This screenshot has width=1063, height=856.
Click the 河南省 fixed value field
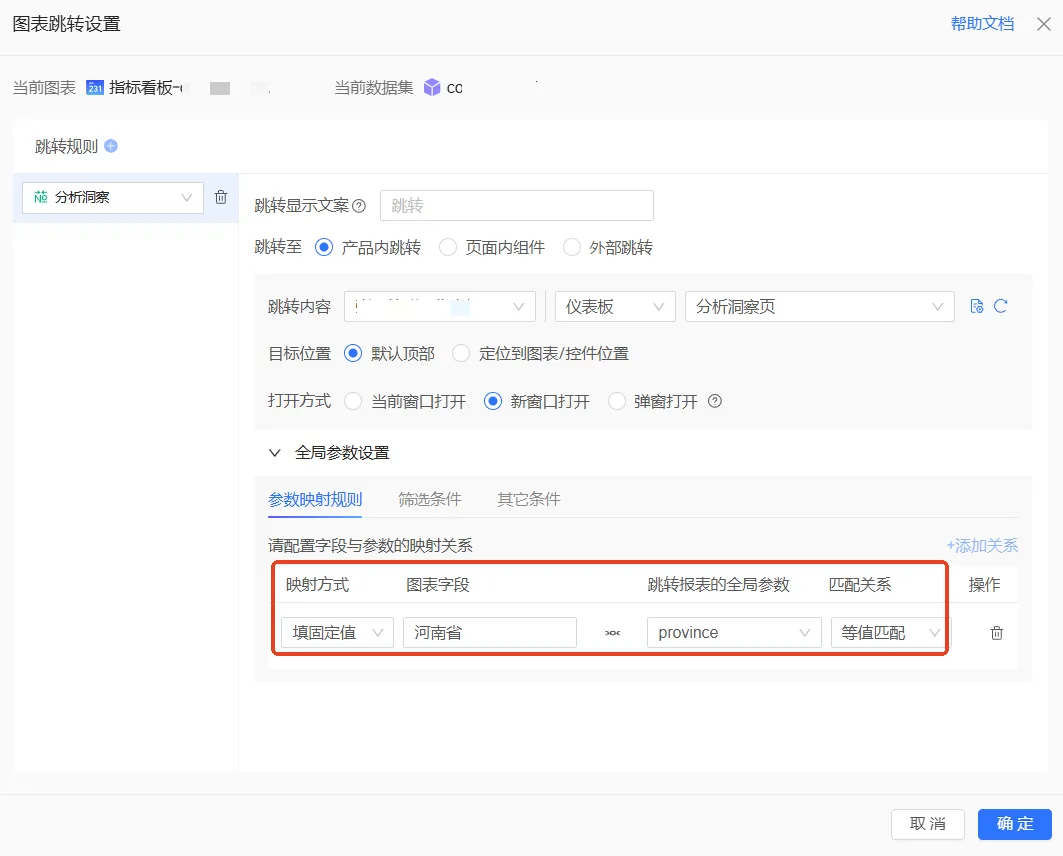click(490, 633)
